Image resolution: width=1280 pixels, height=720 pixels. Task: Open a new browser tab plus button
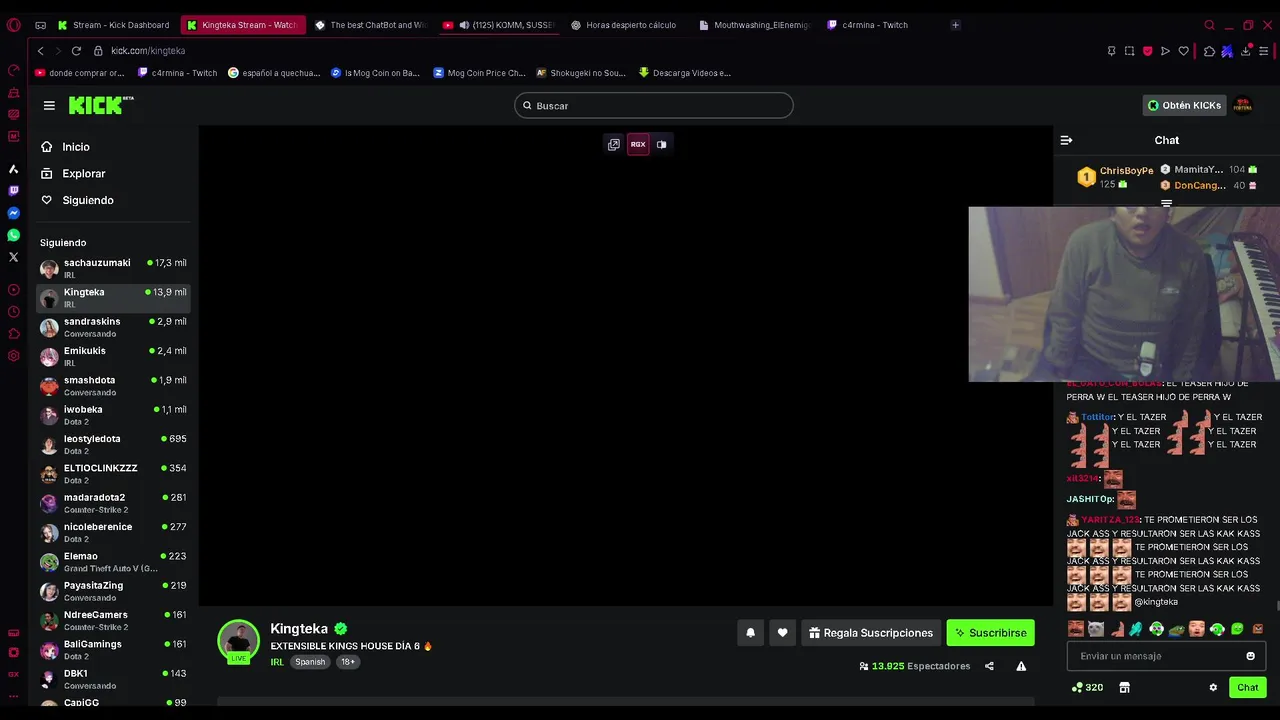pyautogui.click(x=955, y=25)
